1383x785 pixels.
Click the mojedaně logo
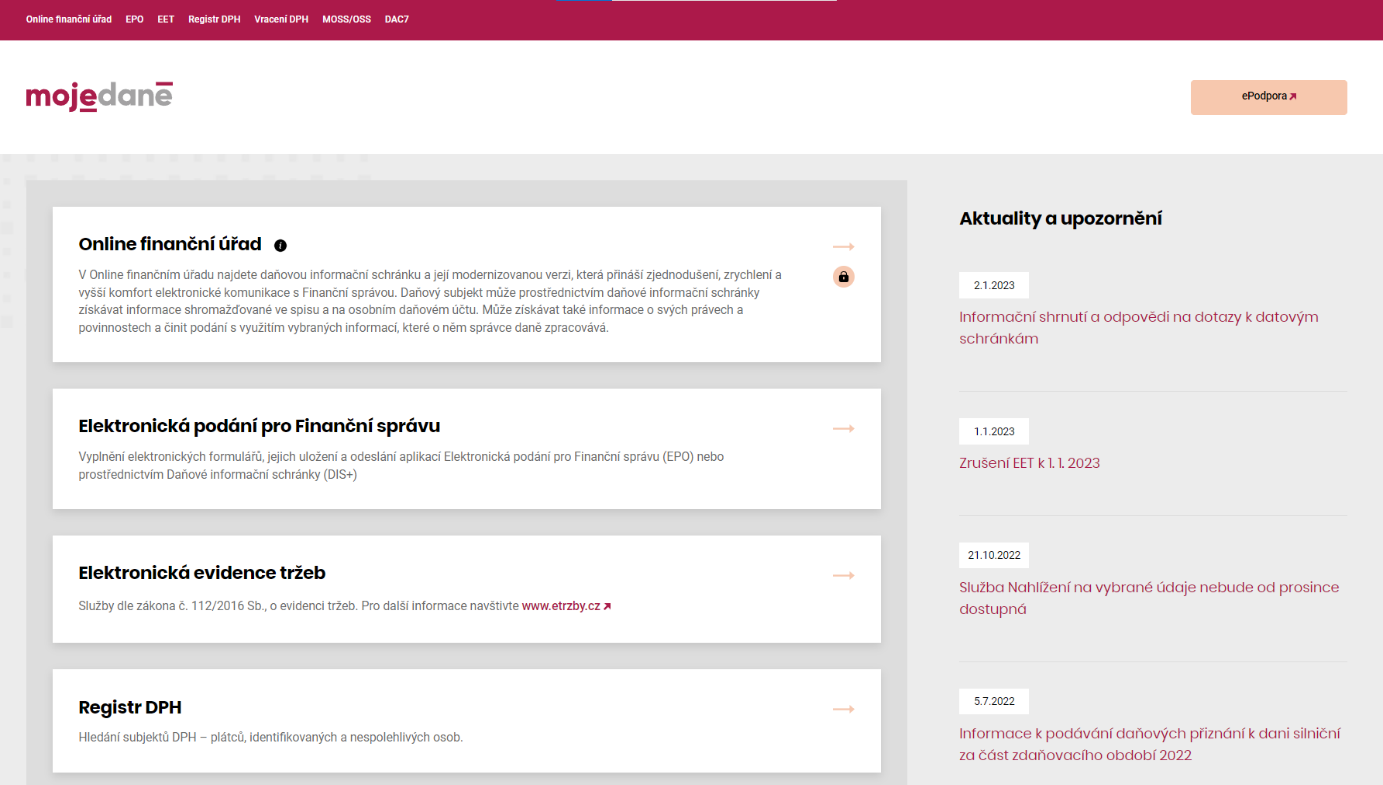point(99,96)
